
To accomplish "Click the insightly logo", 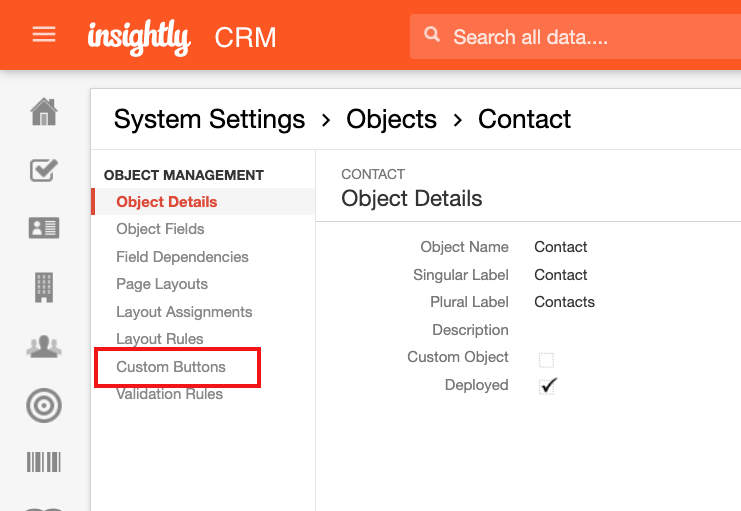I will coord(139,37).
